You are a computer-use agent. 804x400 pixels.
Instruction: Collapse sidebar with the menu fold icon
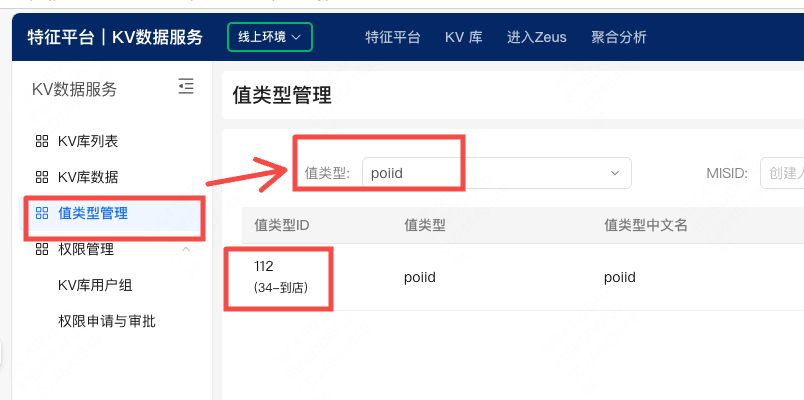pos(186,86)
